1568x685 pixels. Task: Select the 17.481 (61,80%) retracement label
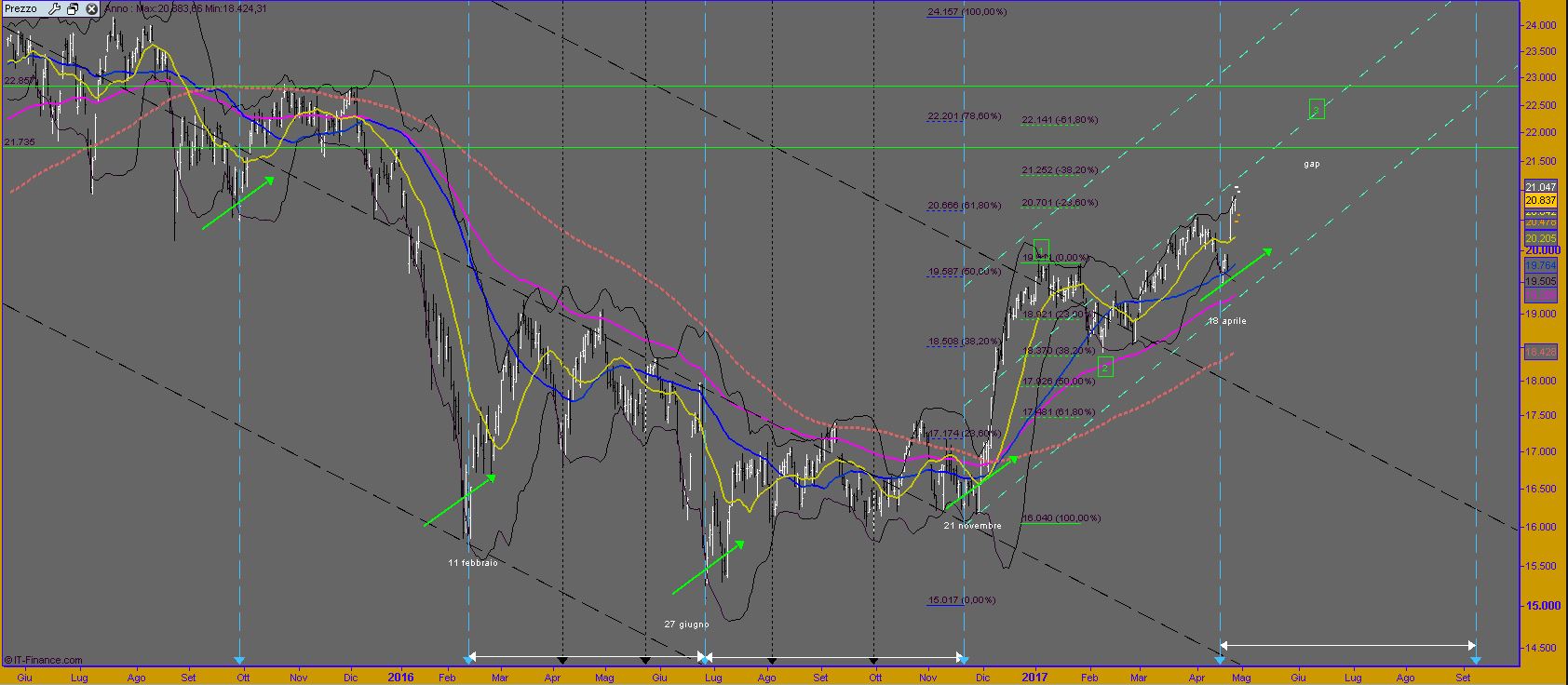click(1059, 411)
